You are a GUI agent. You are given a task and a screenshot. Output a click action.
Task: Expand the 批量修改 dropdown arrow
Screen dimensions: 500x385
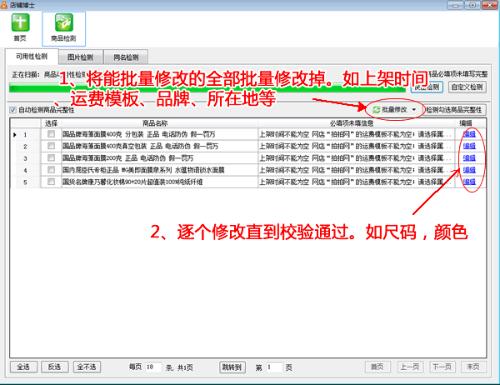414,110
